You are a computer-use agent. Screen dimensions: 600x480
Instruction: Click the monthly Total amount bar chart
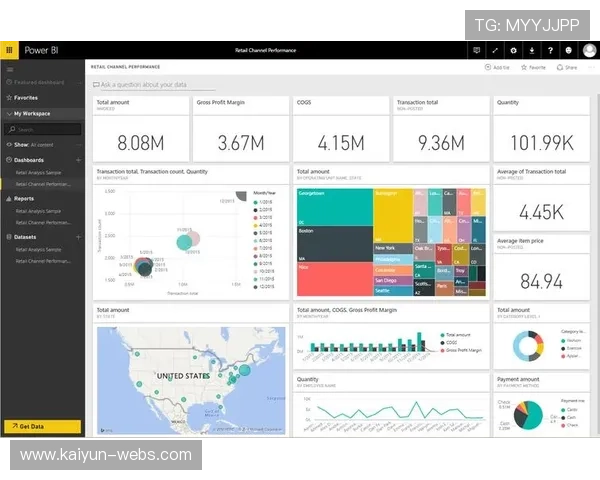point(367,342)
